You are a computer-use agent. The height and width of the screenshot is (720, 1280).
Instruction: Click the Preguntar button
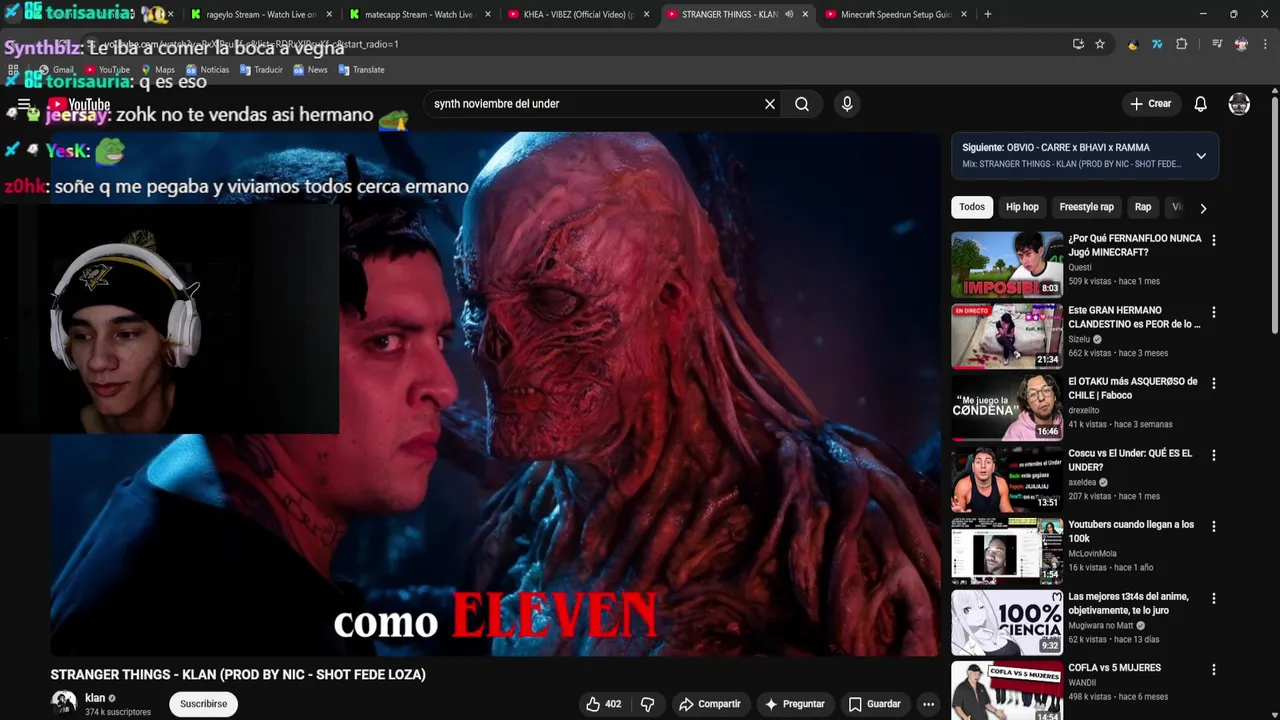tap(795, 704)
